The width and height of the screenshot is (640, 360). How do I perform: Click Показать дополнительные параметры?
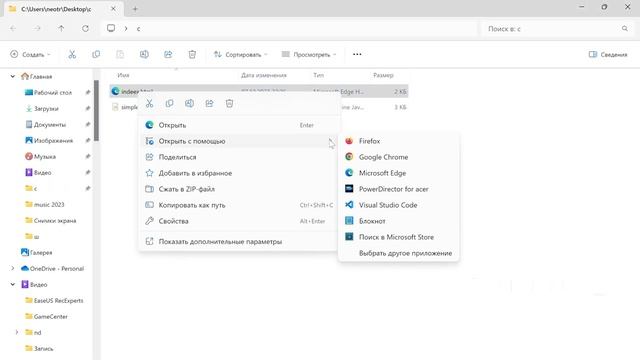pyautogui.click(x=239, y=242)
